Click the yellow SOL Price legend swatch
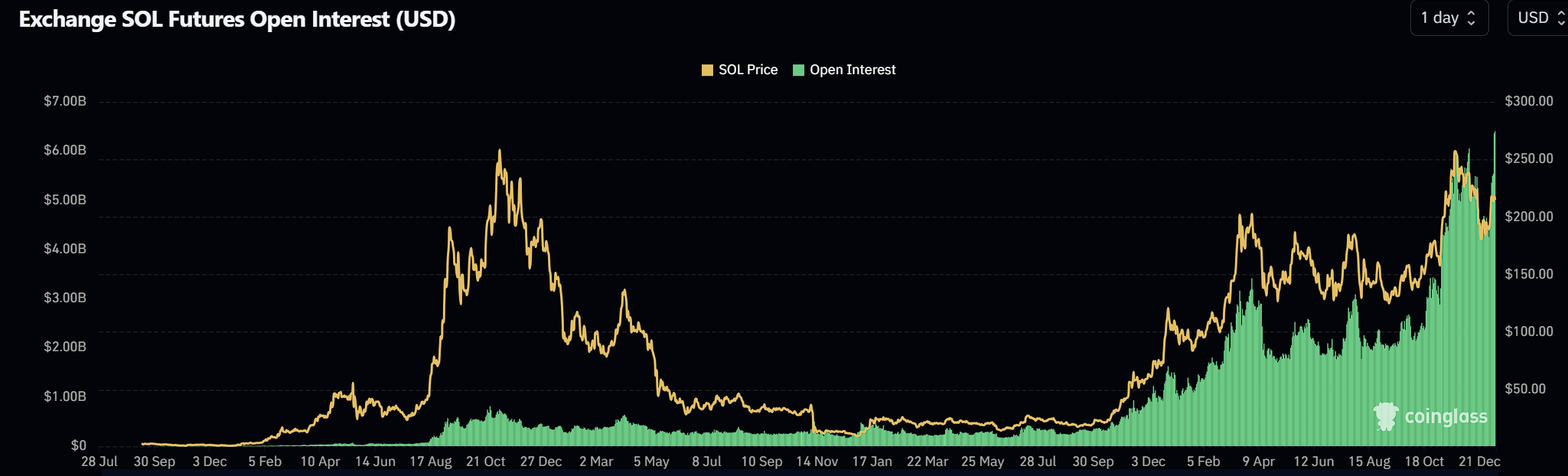The image size is (1568, 476). pyautogui.click(x=707, y=70)
